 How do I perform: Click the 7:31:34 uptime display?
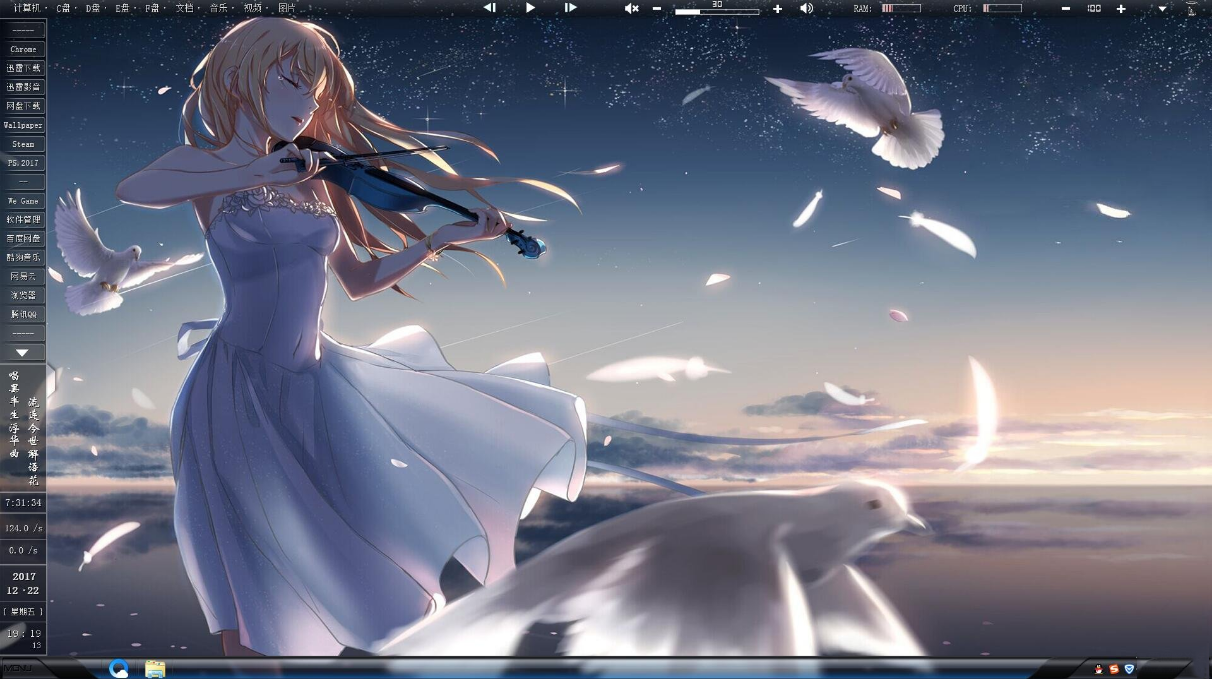(23, 502)
